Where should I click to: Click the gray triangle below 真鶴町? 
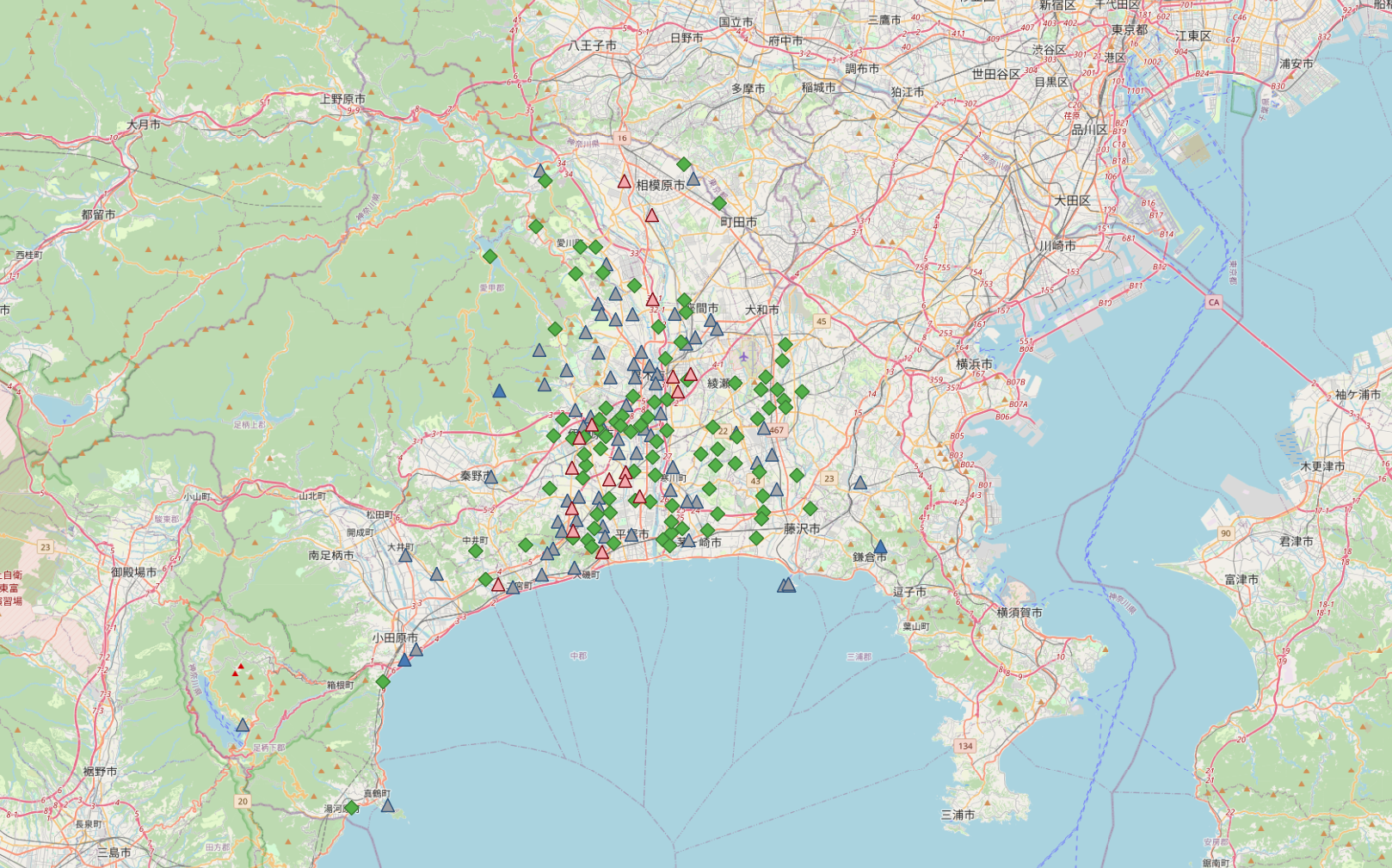pyautogui.click(x=387, y=806)
